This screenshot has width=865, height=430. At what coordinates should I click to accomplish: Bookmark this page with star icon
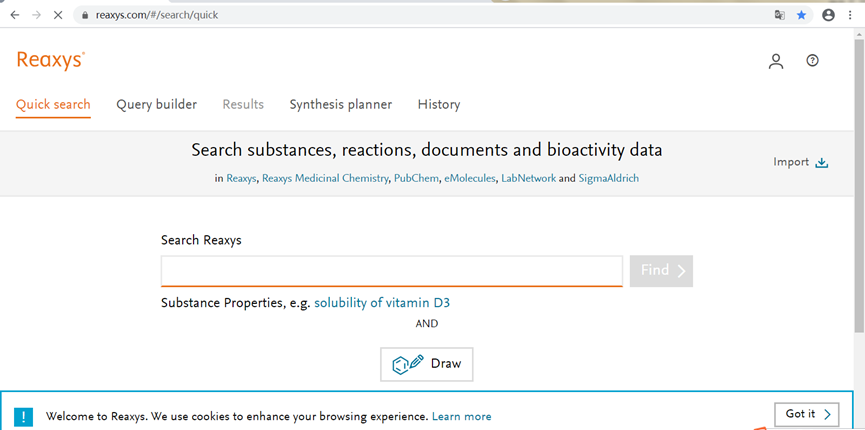[x=801, y=15]
